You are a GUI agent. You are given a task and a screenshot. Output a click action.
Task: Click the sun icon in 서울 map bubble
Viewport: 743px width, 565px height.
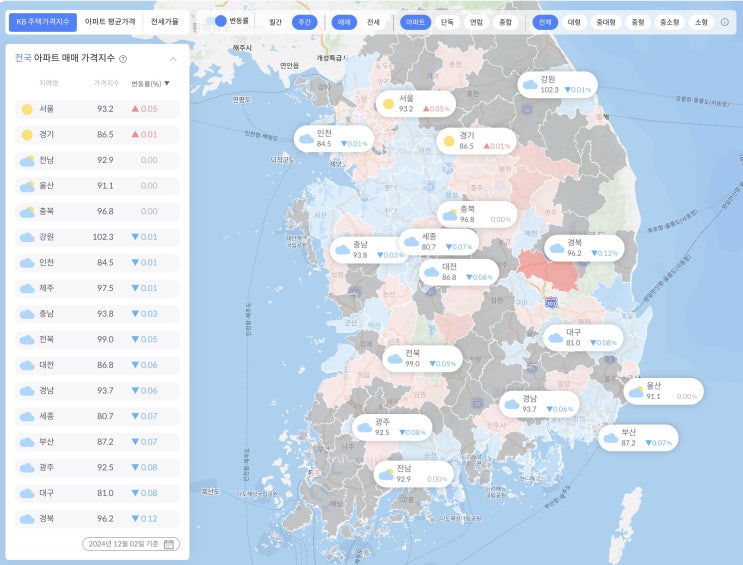[x=389, y=104]
